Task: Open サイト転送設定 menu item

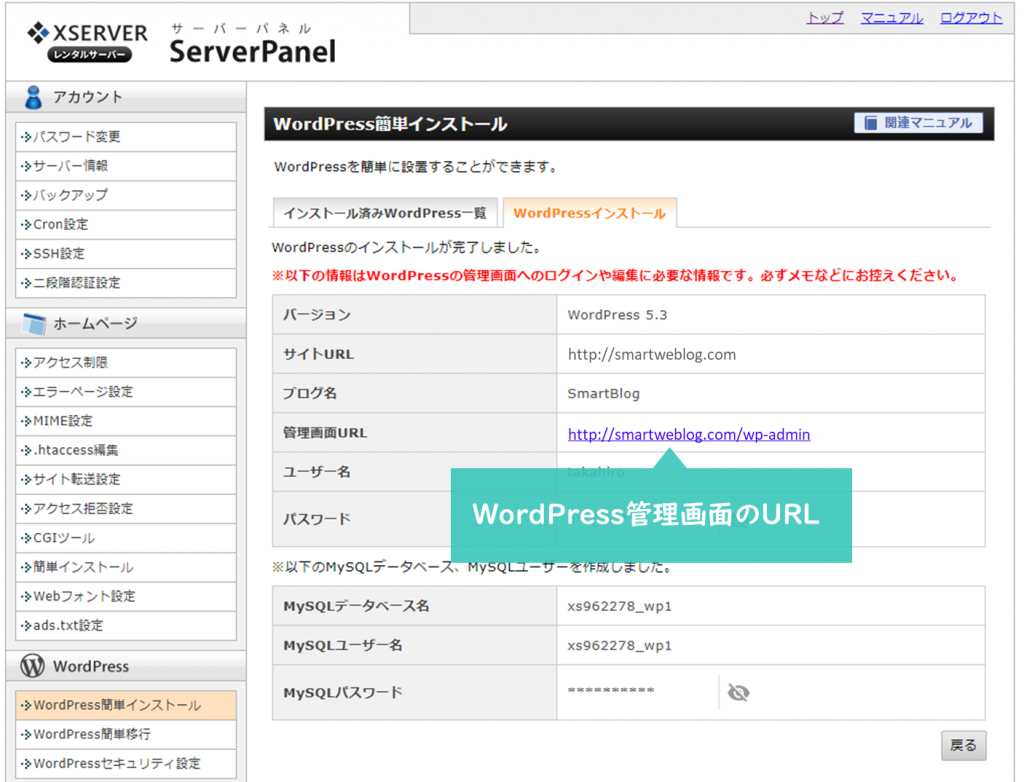Action: click(126, 480)
